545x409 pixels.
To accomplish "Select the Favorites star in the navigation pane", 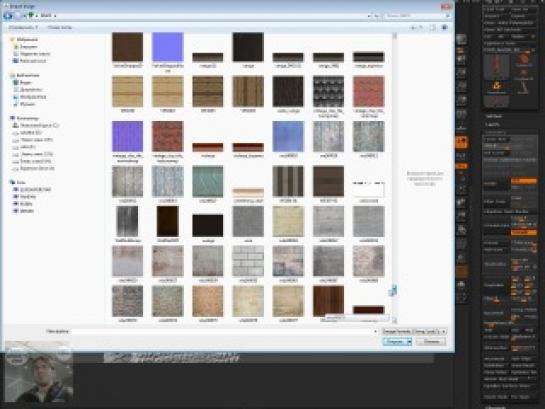I will (13, 39).
